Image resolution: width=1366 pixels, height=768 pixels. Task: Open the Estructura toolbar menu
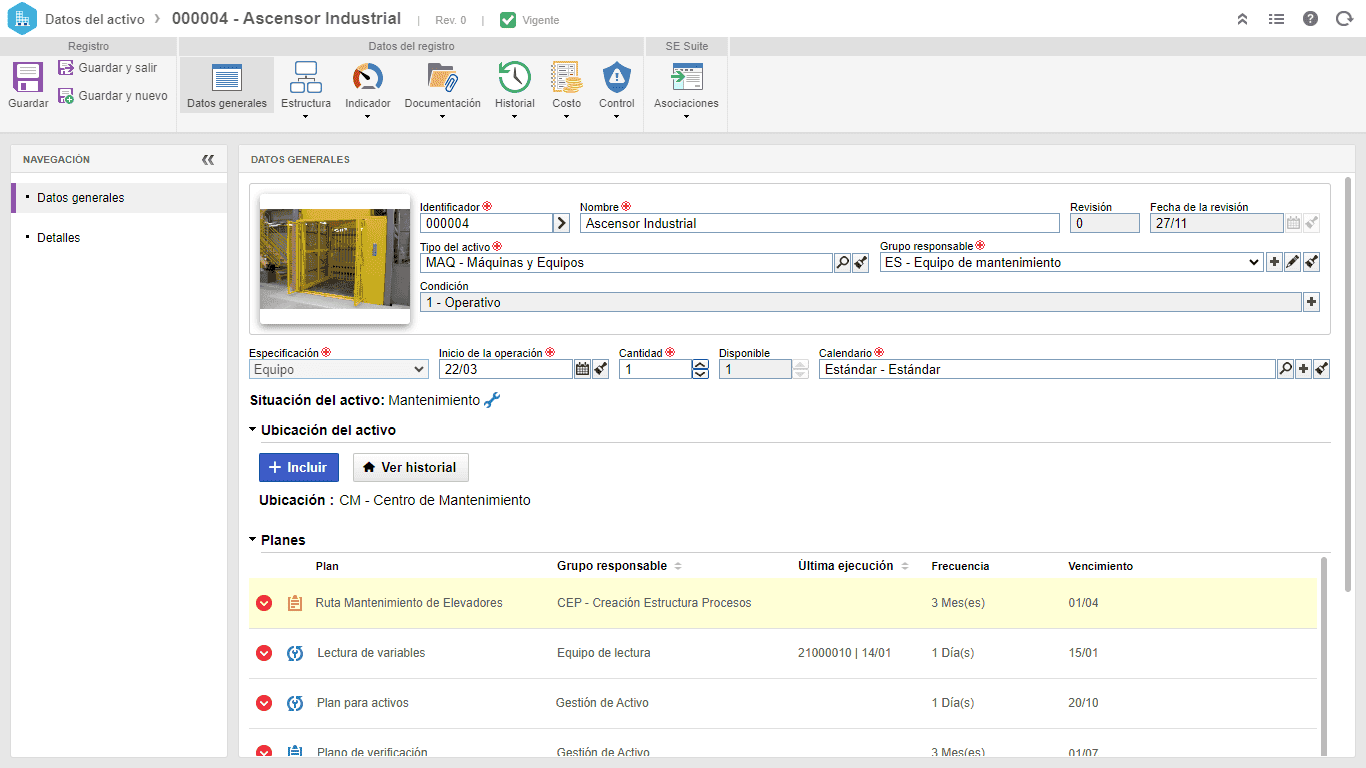pos(306,89)
